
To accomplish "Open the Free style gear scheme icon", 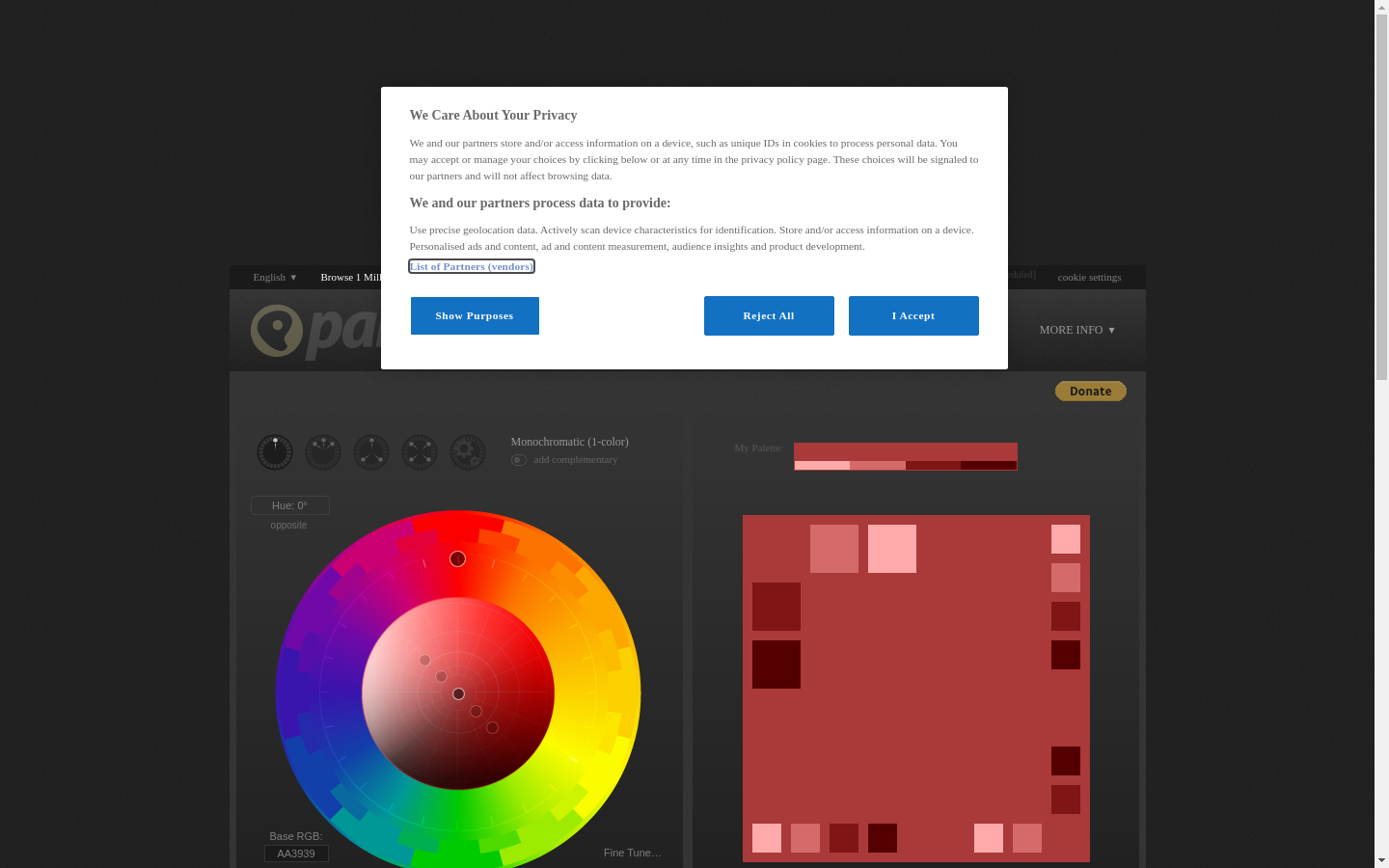I will point(468,452).
